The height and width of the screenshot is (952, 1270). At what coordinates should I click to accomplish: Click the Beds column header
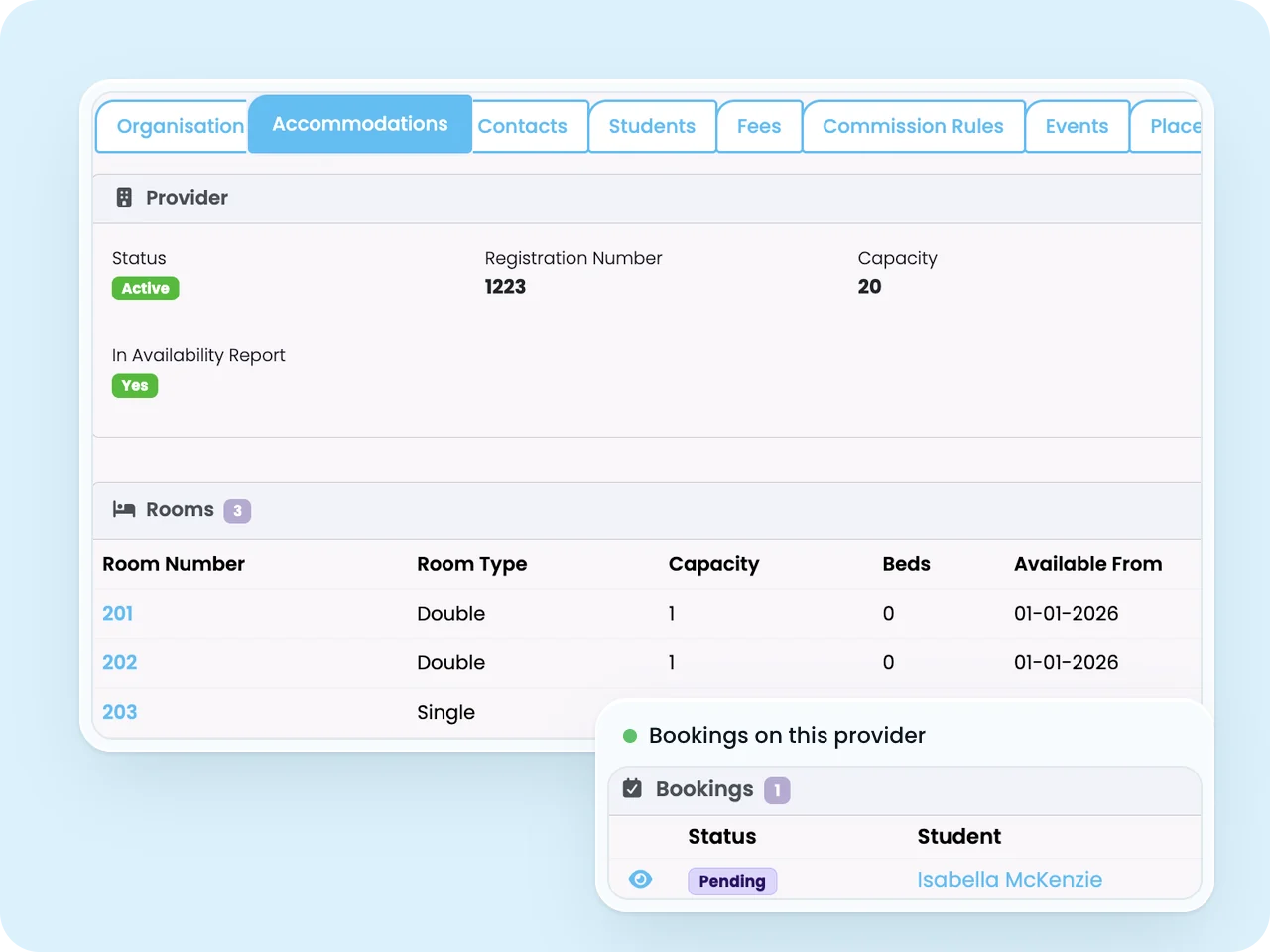point(906,564)
